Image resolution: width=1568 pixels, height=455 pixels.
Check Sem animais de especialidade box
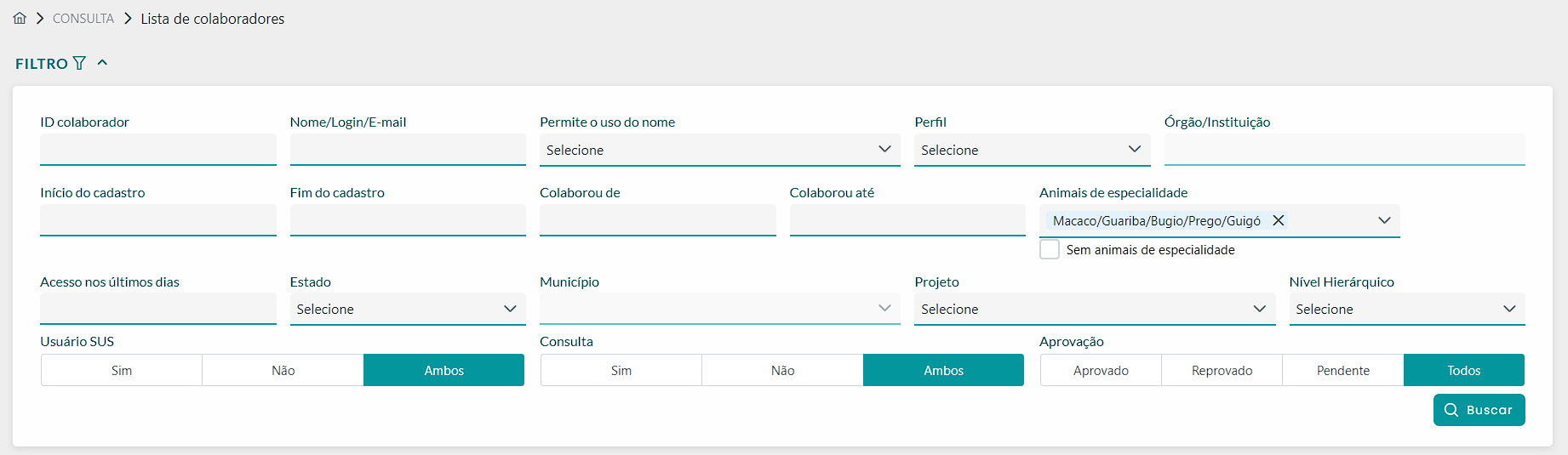[1050, 249]
